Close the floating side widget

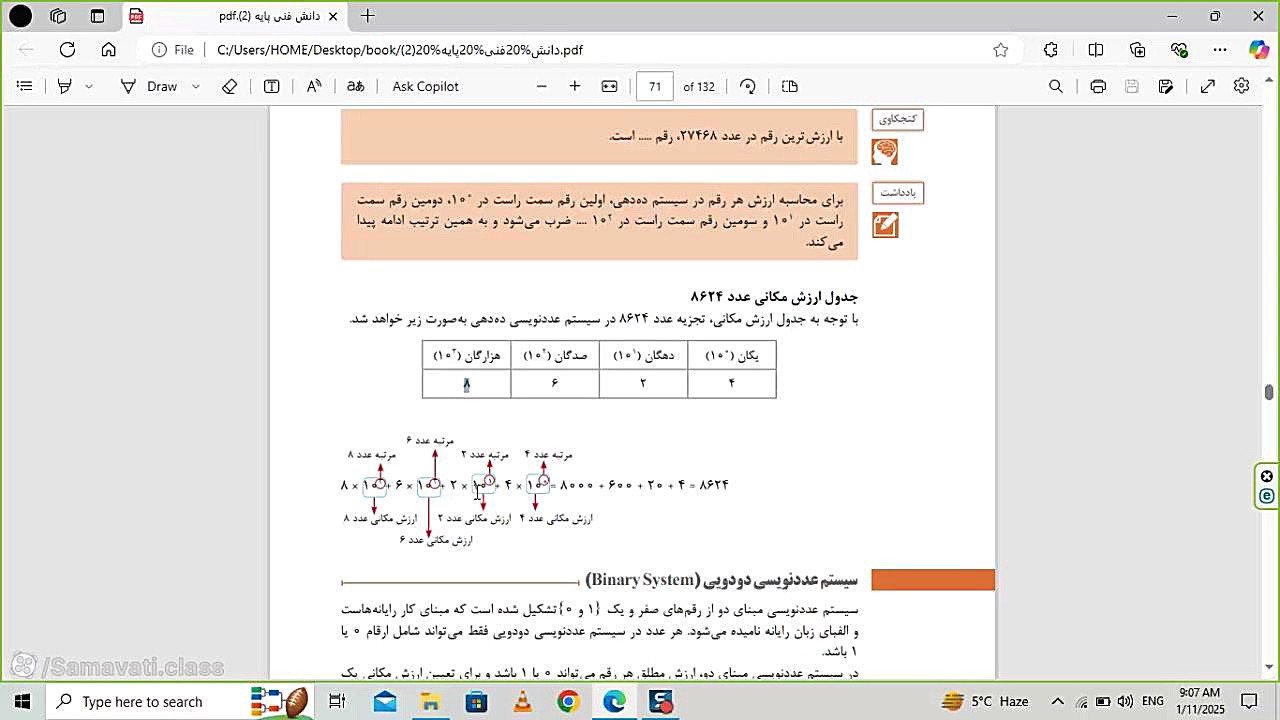point(1267,476)
